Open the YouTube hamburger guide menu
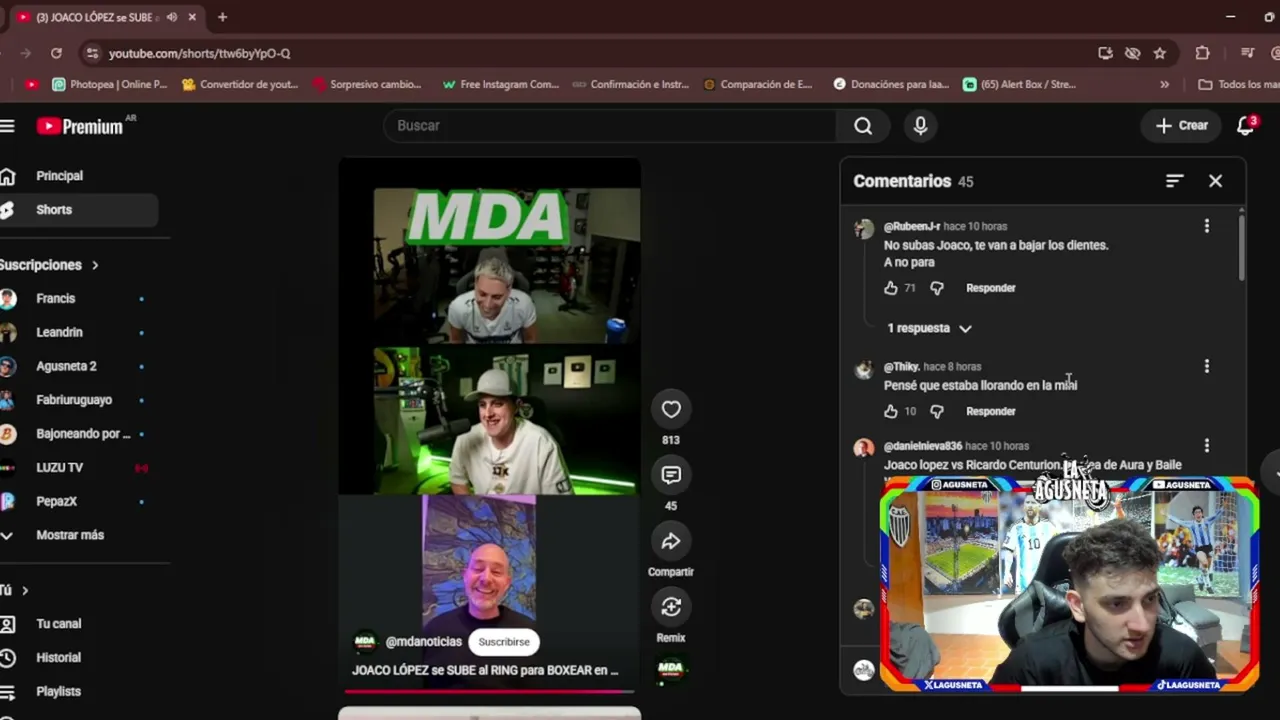Viewport: 1280px width, 720px height. [x=7, y=125]
